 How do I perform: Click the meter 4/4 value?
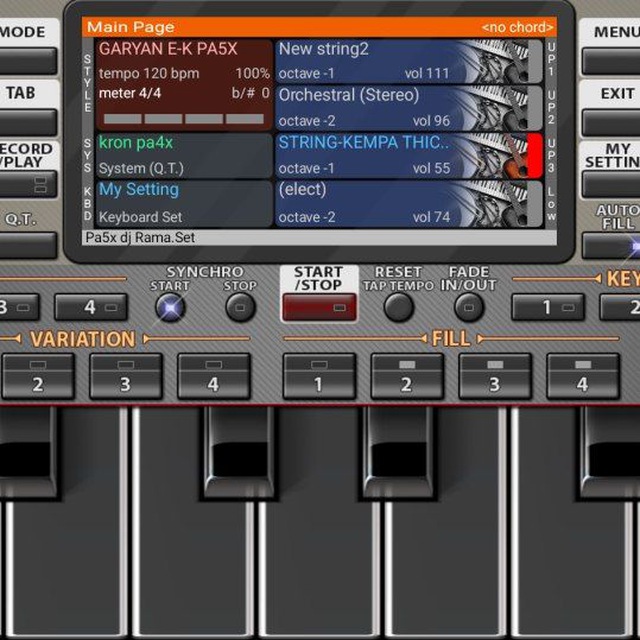pyautogui.click(x=130, y=93)
